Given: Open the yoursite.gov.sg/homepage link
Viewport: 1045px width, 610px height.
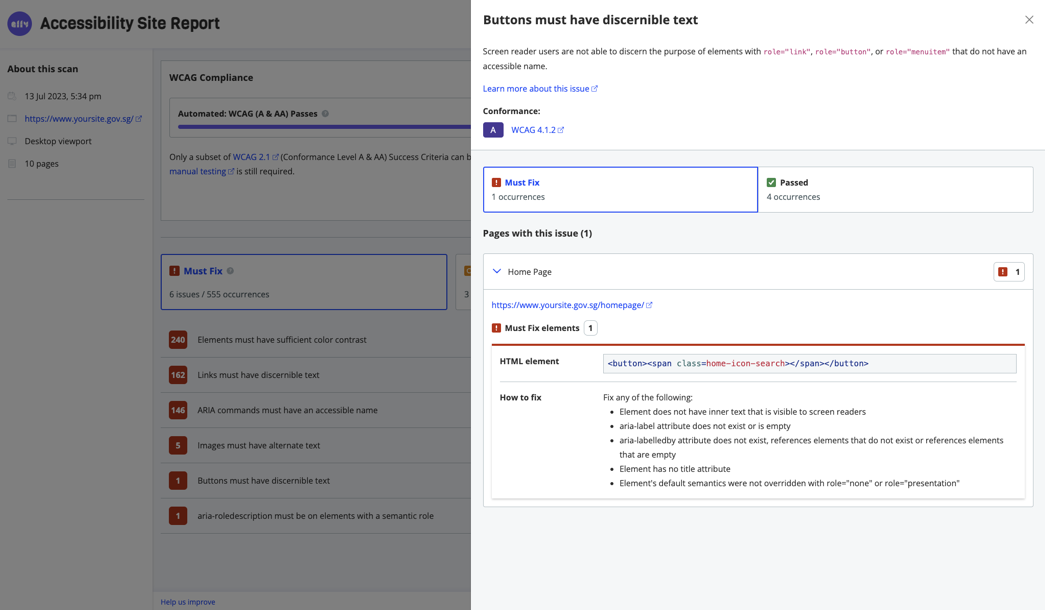Looking at the screenshot, I should [572, 305].
